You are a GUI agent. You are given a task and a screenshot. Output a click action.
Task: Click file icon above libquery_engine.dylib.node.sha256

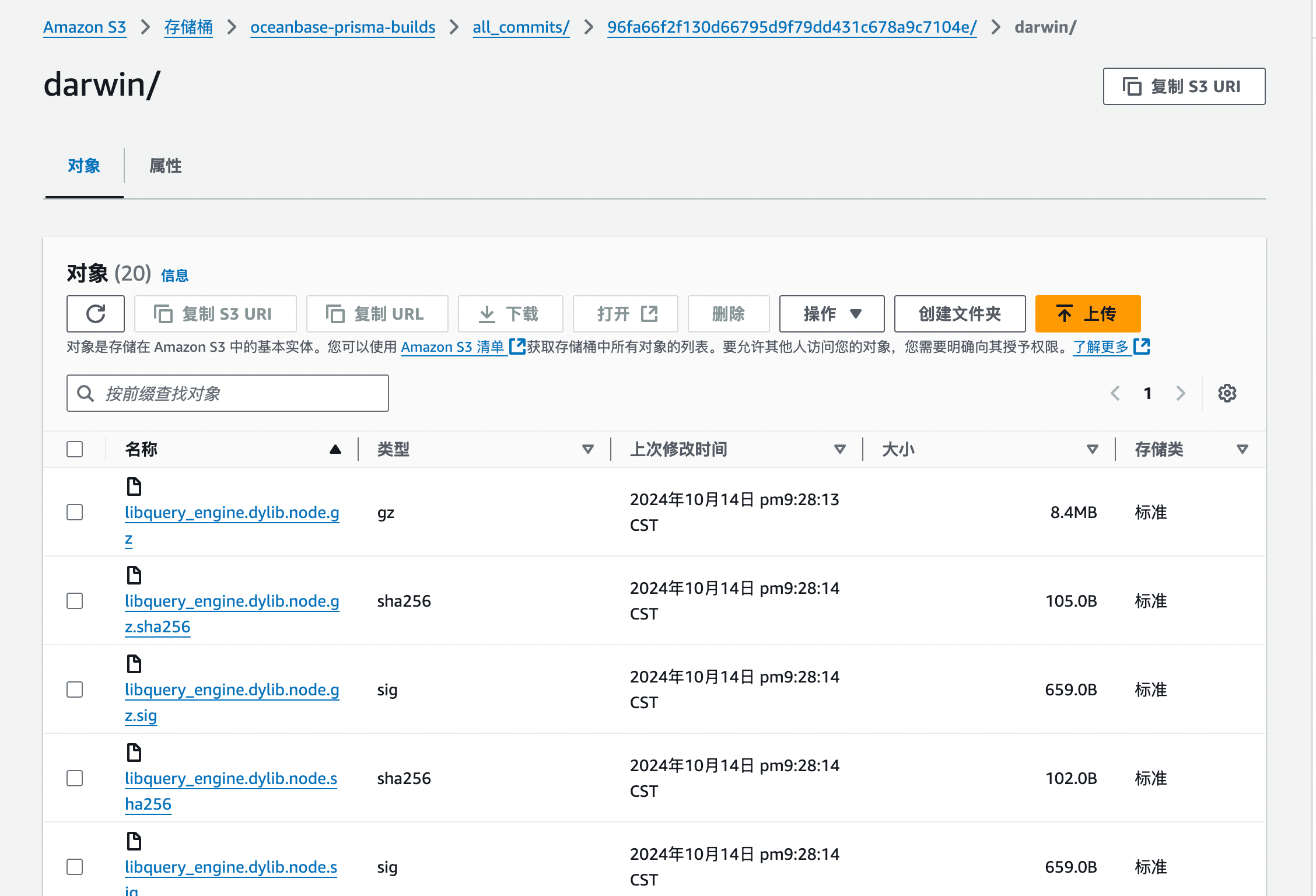pyautogui.click(x=134, y=752)
